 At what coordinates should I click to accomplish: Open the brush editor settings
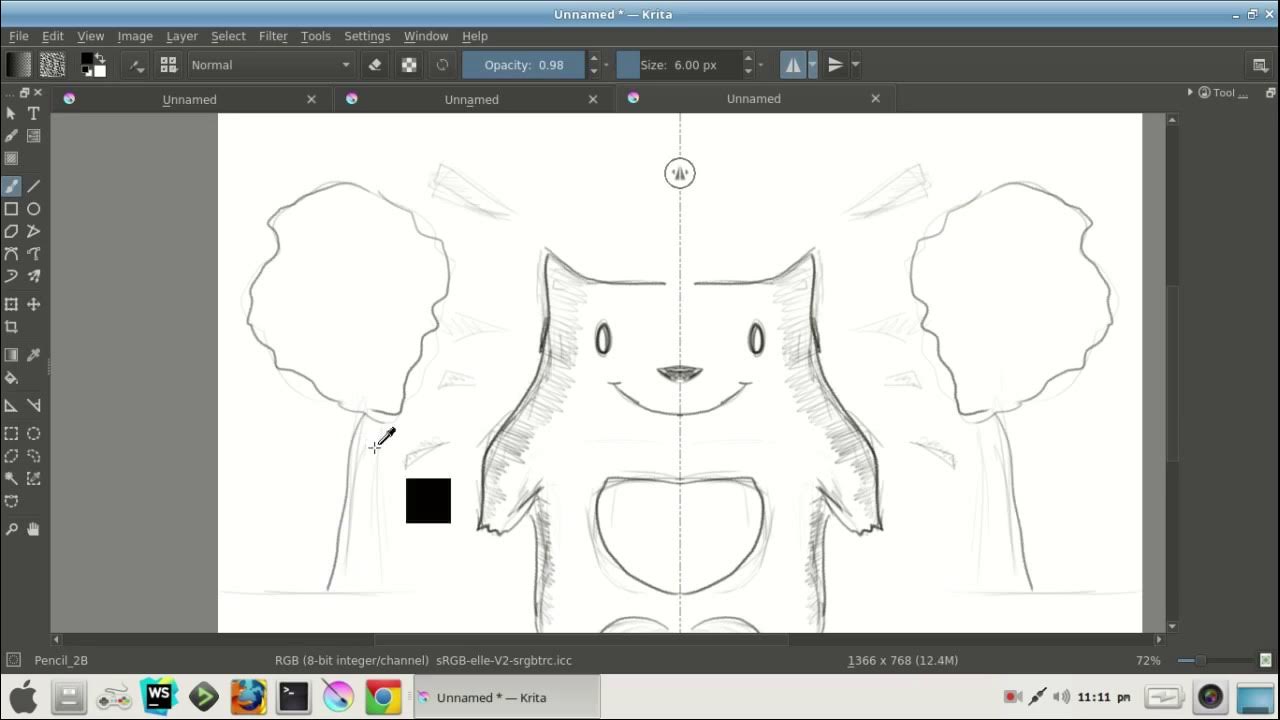137,65
